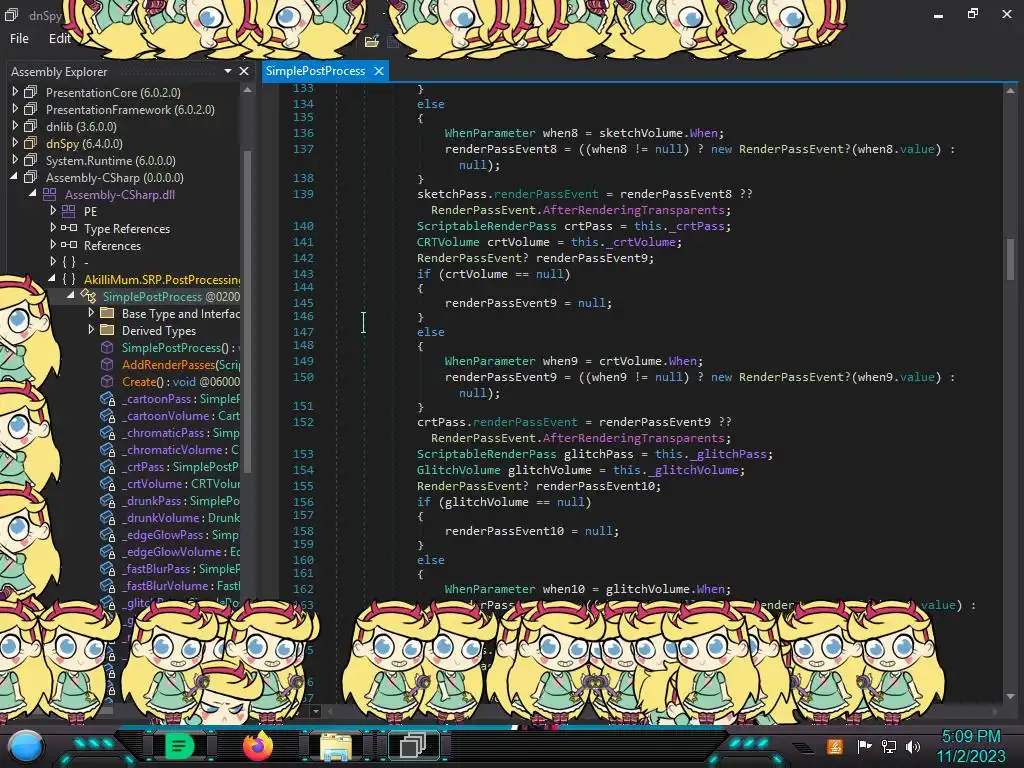The height and width of the screenshot is (768, 1024).
Task: Click the SimplePostProcess() constructor method icon
Action: pyautogui.click(x=107, y=347)
